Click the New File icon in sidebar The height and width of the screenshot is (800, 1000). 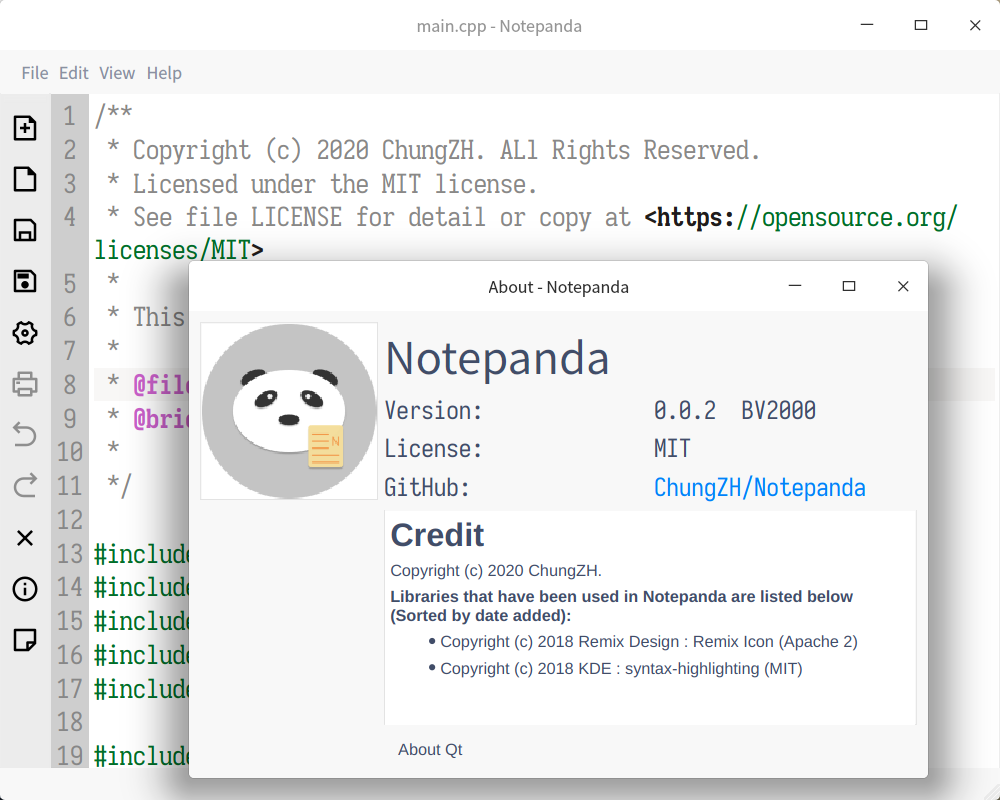(x=25, y=128)
